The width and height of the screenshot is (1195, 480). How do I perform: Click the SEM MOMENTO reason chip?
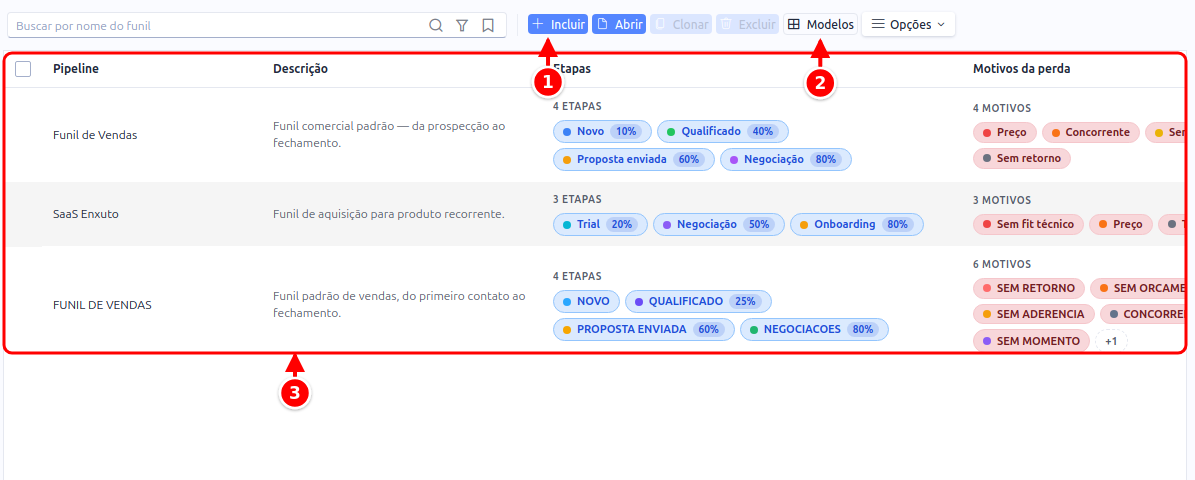1031,341
